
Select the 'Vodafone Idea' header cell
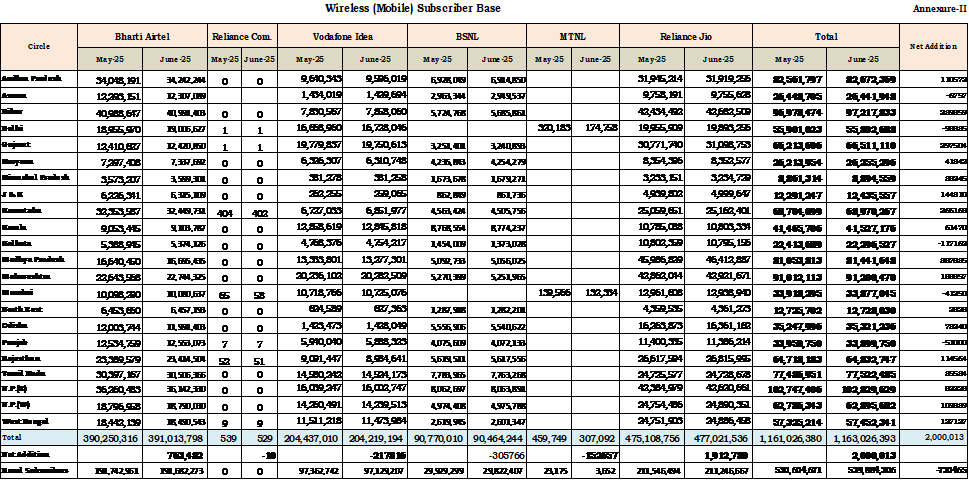342,36
